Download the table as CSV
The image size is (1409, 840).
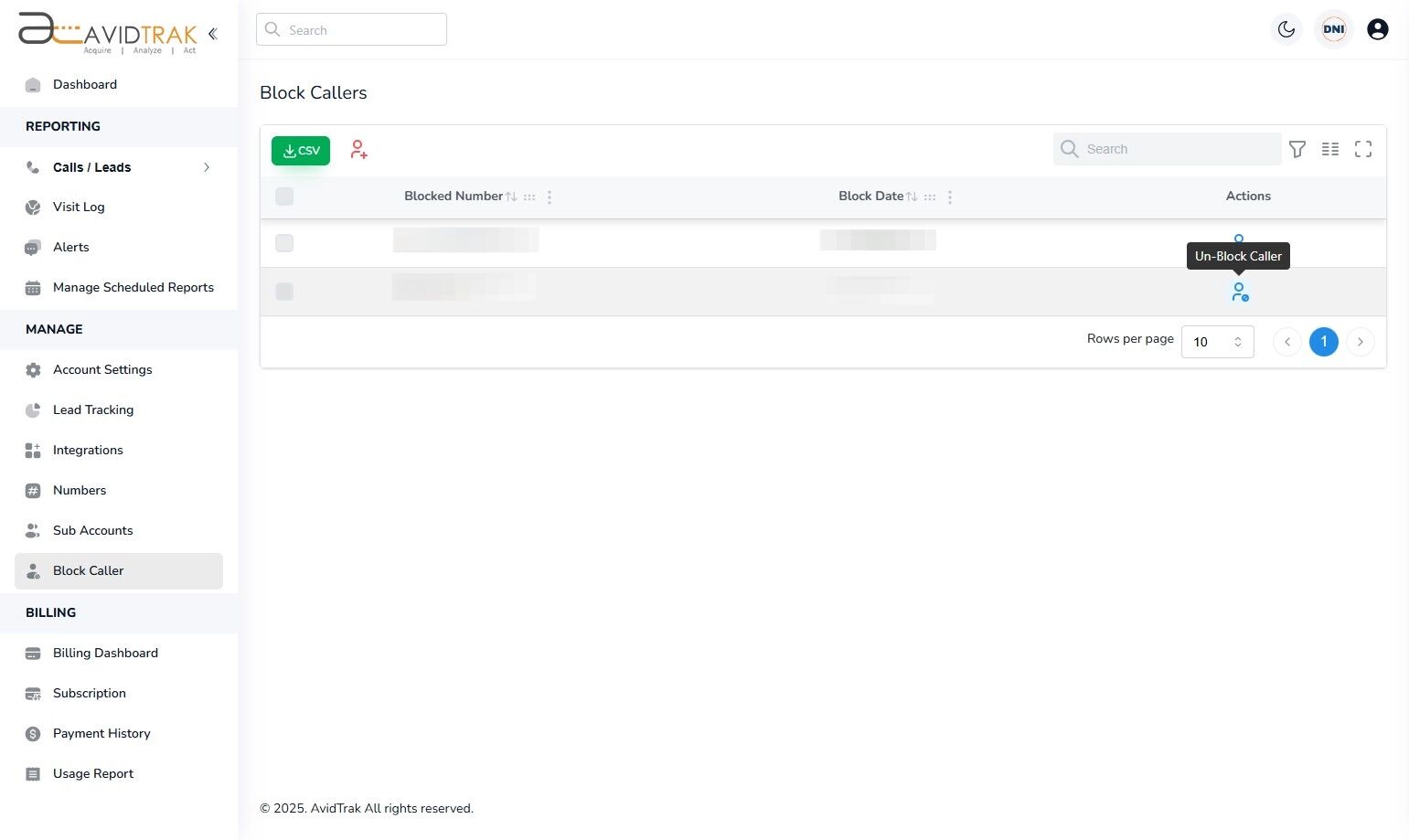click(300, 149)
